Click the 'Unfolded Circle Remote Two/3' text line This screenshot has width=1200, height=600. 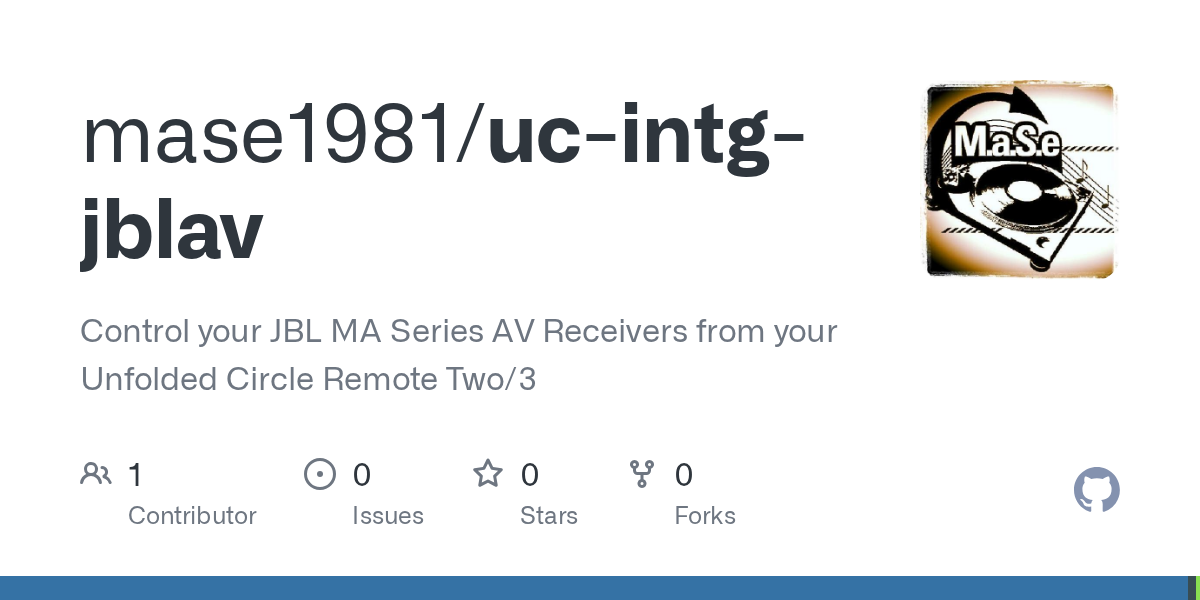pos(308,380)
